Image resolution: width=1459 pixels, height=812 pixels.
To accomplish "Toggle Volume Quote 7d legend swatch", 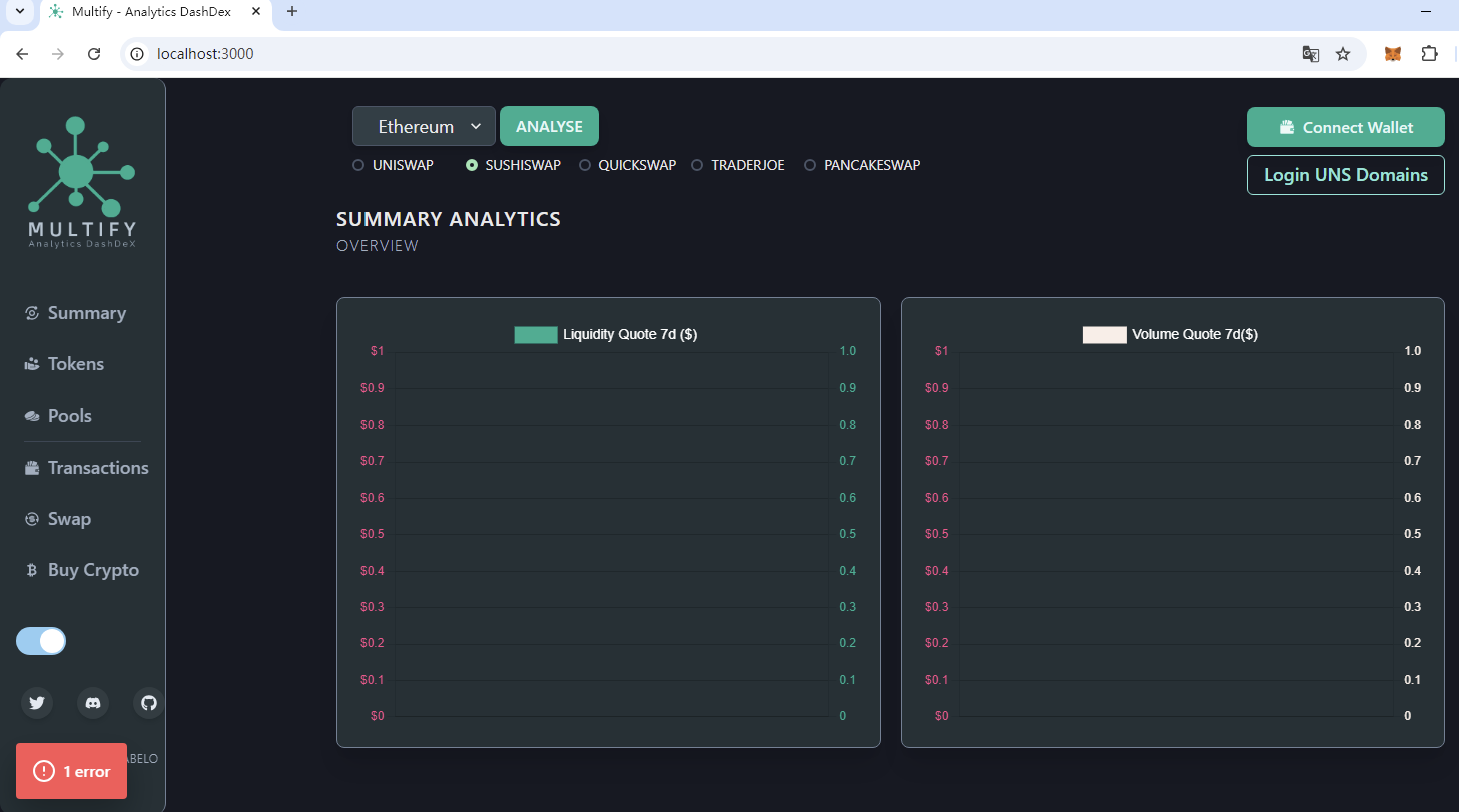I will click(1105, 335).
